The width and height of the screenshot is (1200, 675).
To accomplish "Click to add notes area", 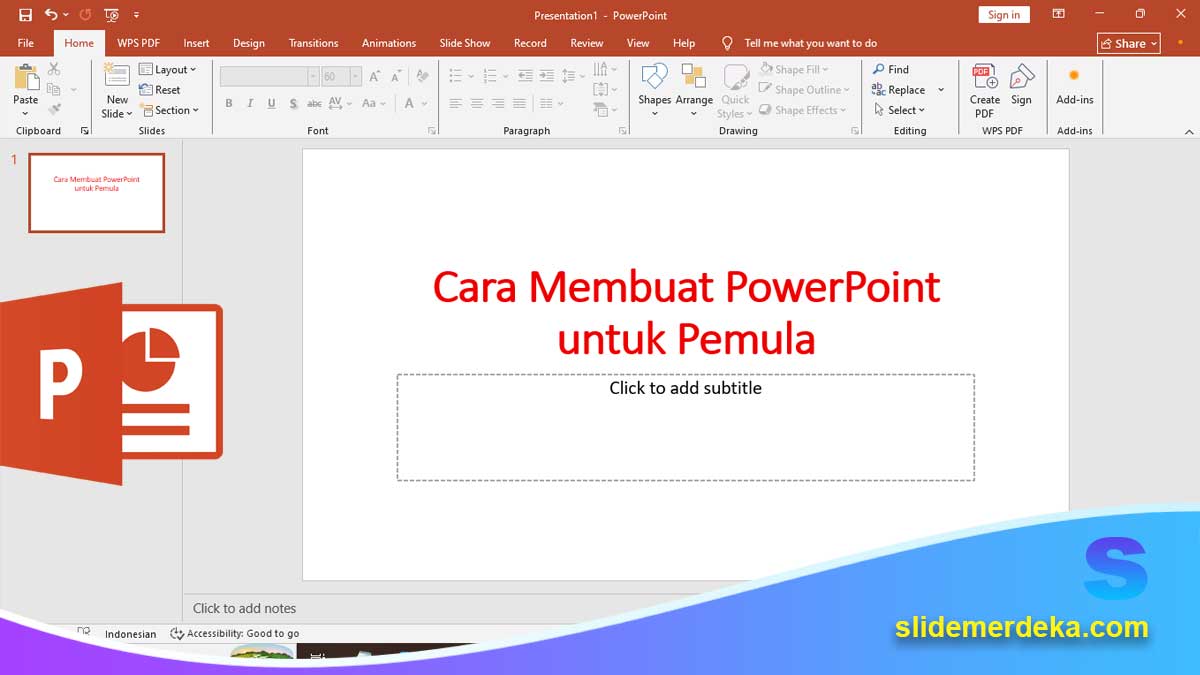I will coord(244,608).
